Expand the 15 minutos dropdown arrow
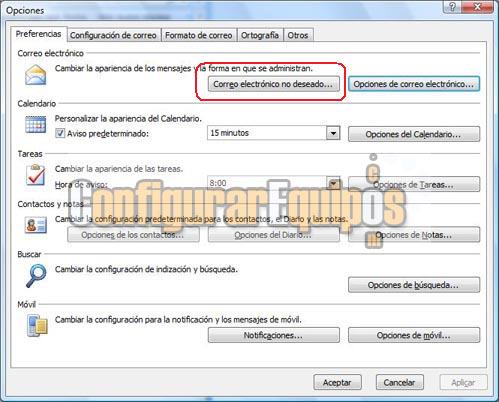This screenshot has width=499, height=402. (333, 133)
